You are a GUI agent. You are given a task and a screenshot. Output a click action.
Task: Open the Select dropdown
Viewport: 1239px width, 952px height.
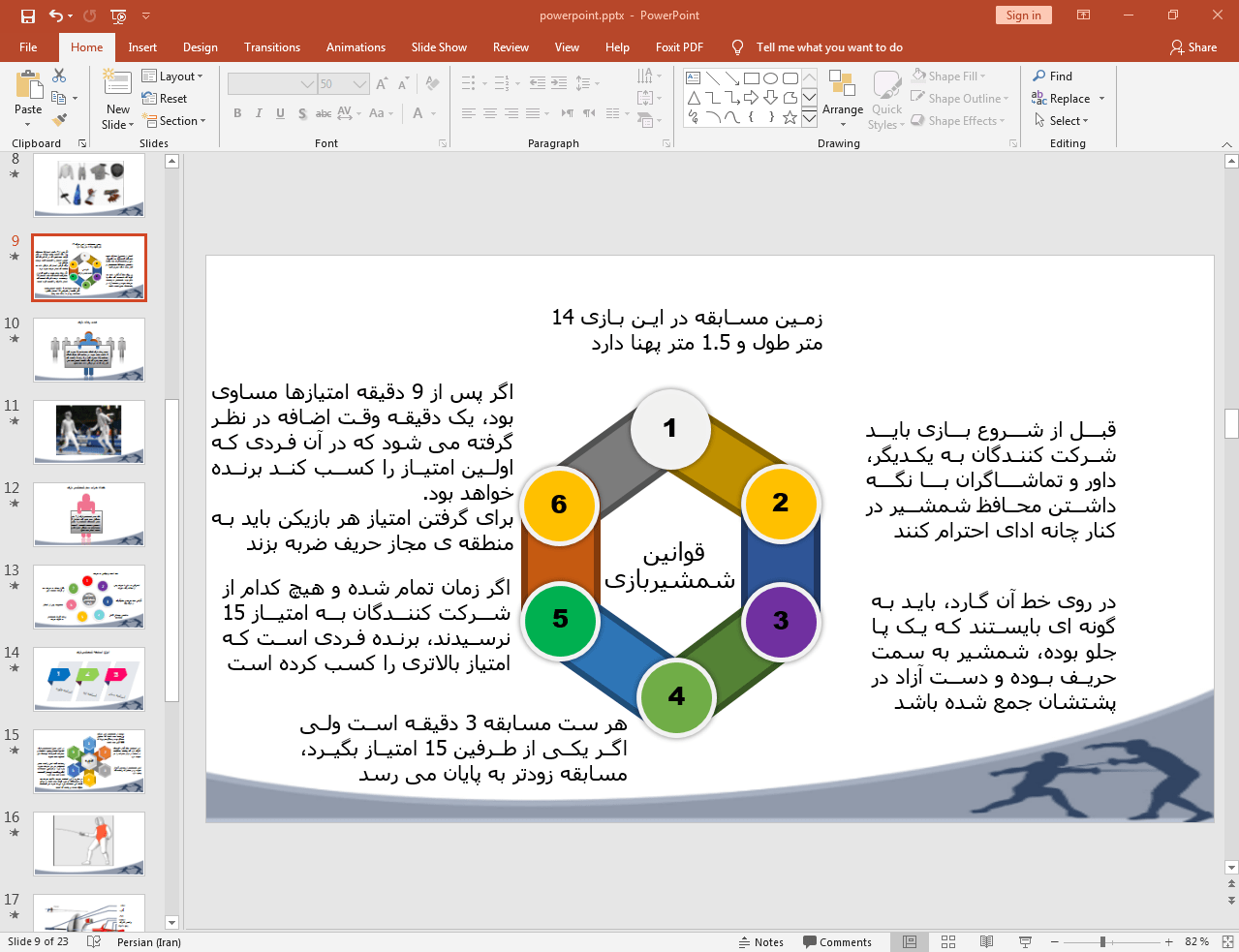[1062, 121]
